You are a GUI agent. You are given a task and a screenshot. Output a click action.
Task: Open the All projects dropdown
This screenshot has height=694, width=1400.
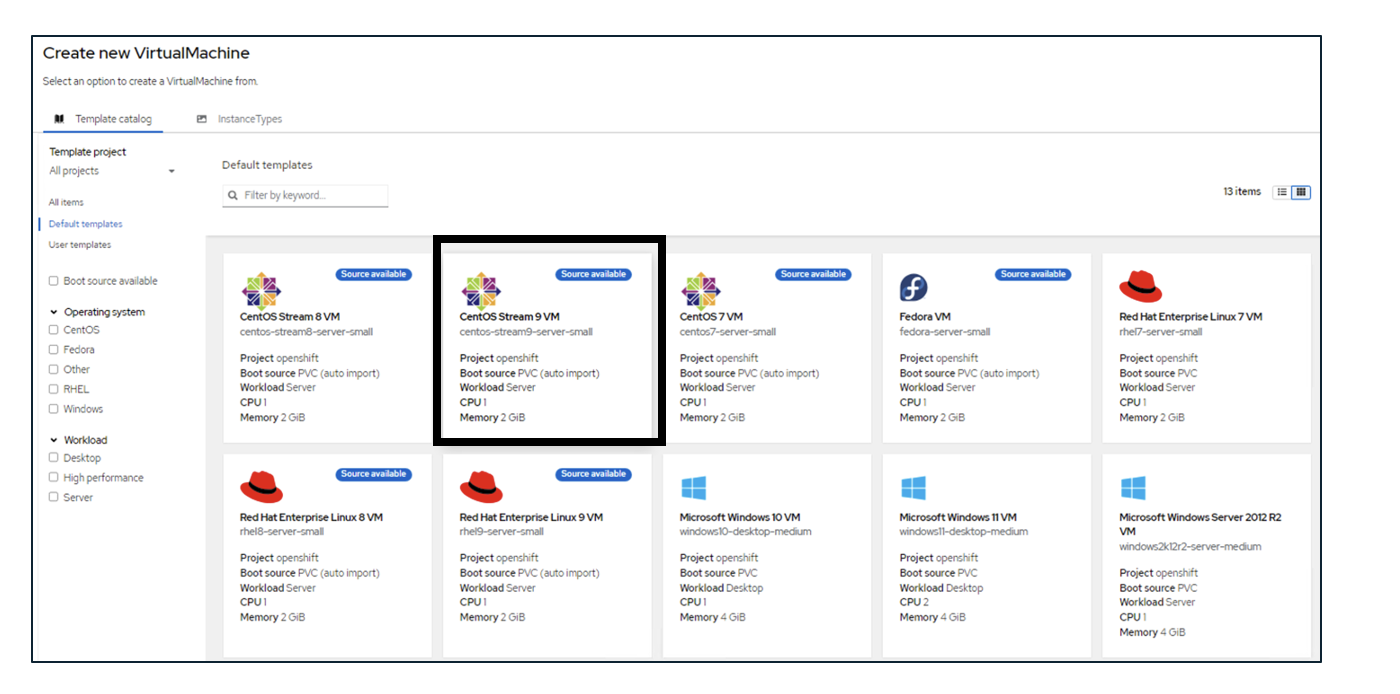[x=112, y=171]
